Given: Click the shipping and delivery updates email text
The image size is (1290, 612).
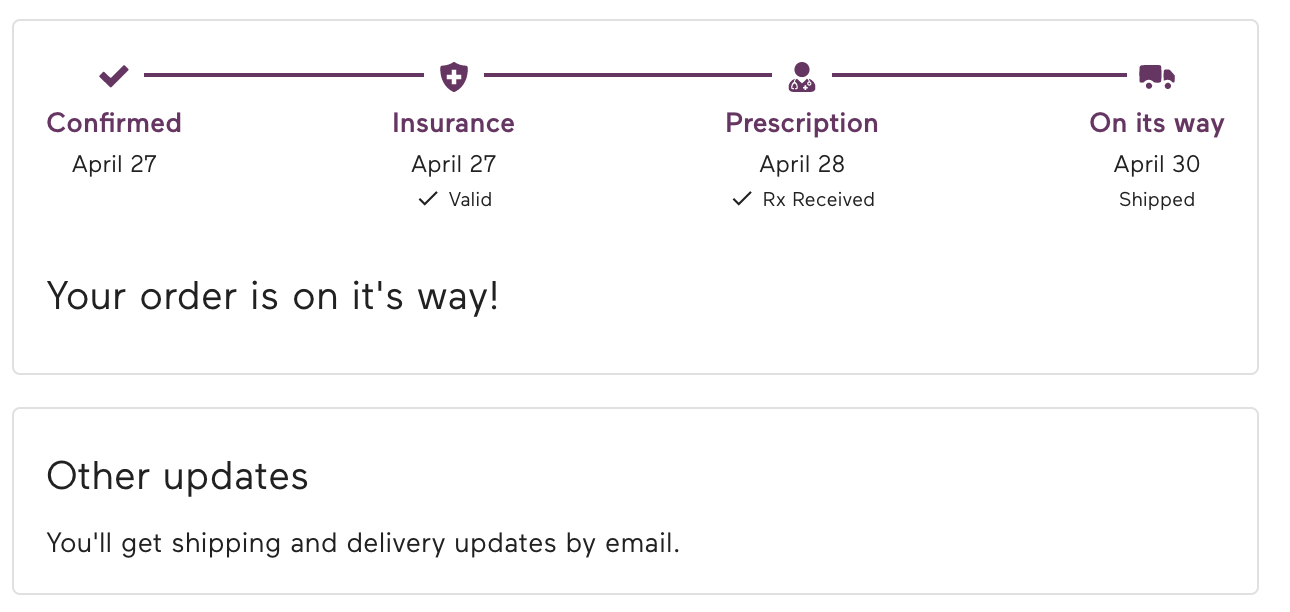Looking at the screenshot, I should coord(363,544).
